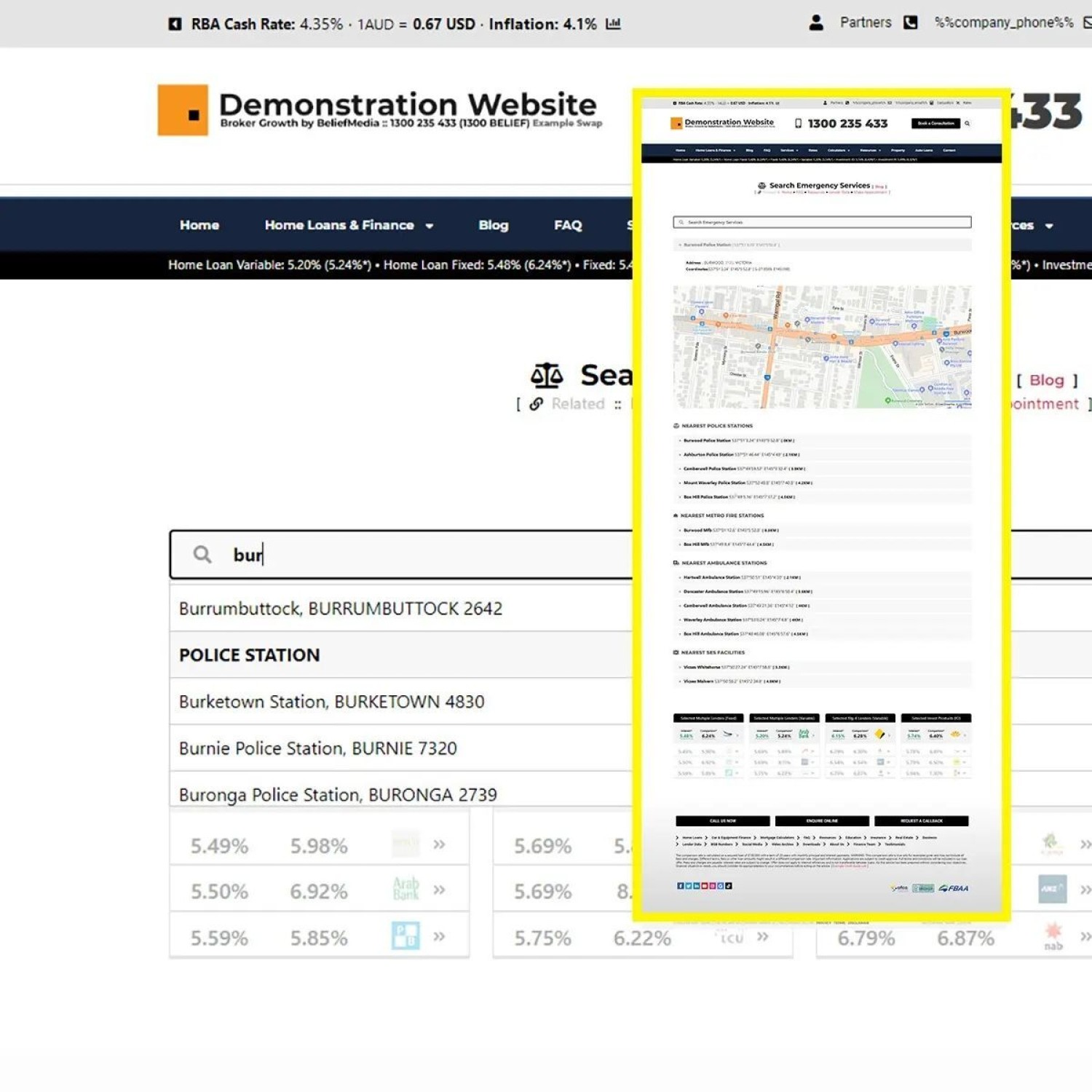The height and width of the screenshot is (1092, 1092).
Task: Click the nab logo in rates table
Action: click(1053, 936)
